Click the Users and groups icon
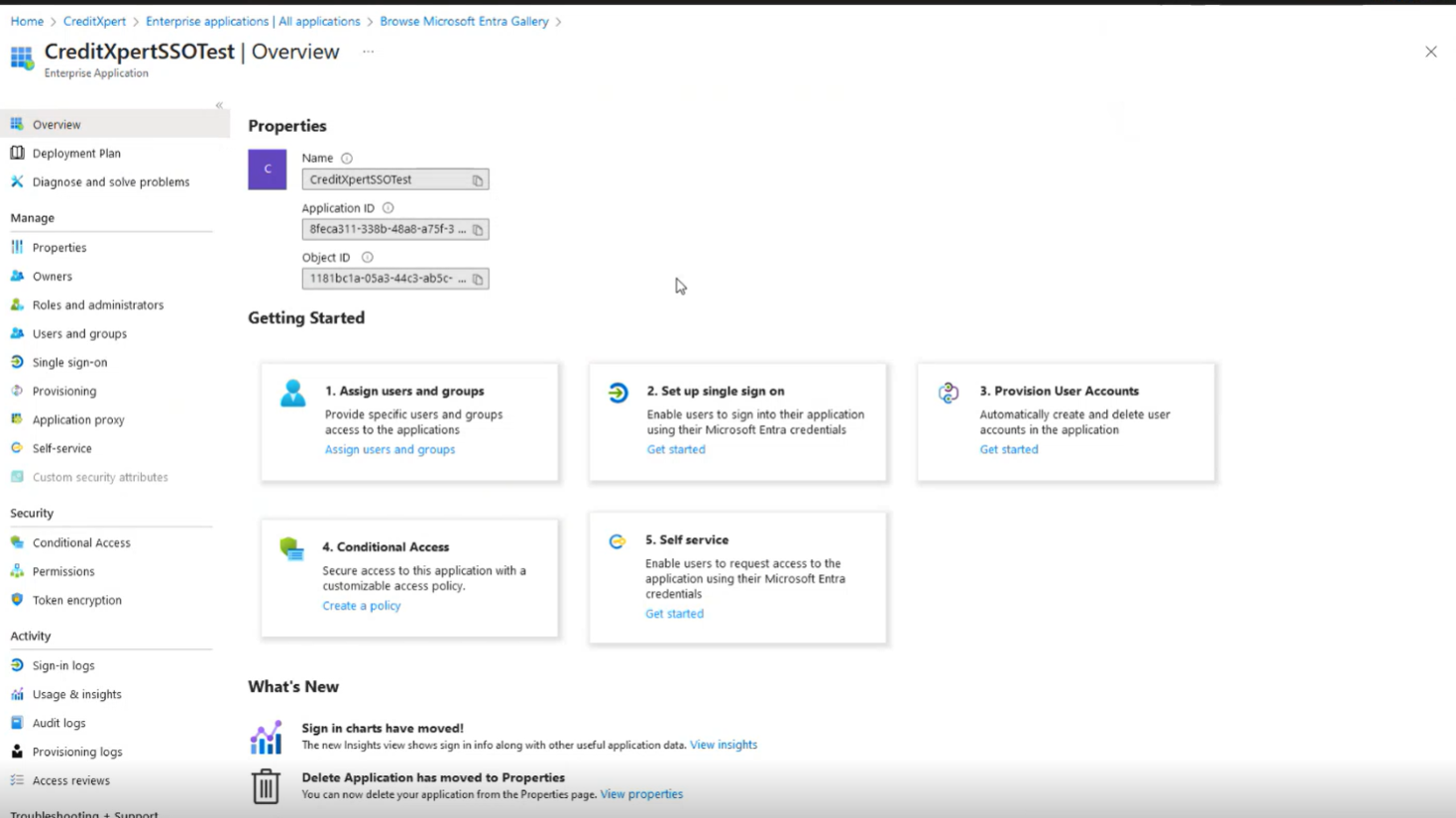 (x=17, y=333)
